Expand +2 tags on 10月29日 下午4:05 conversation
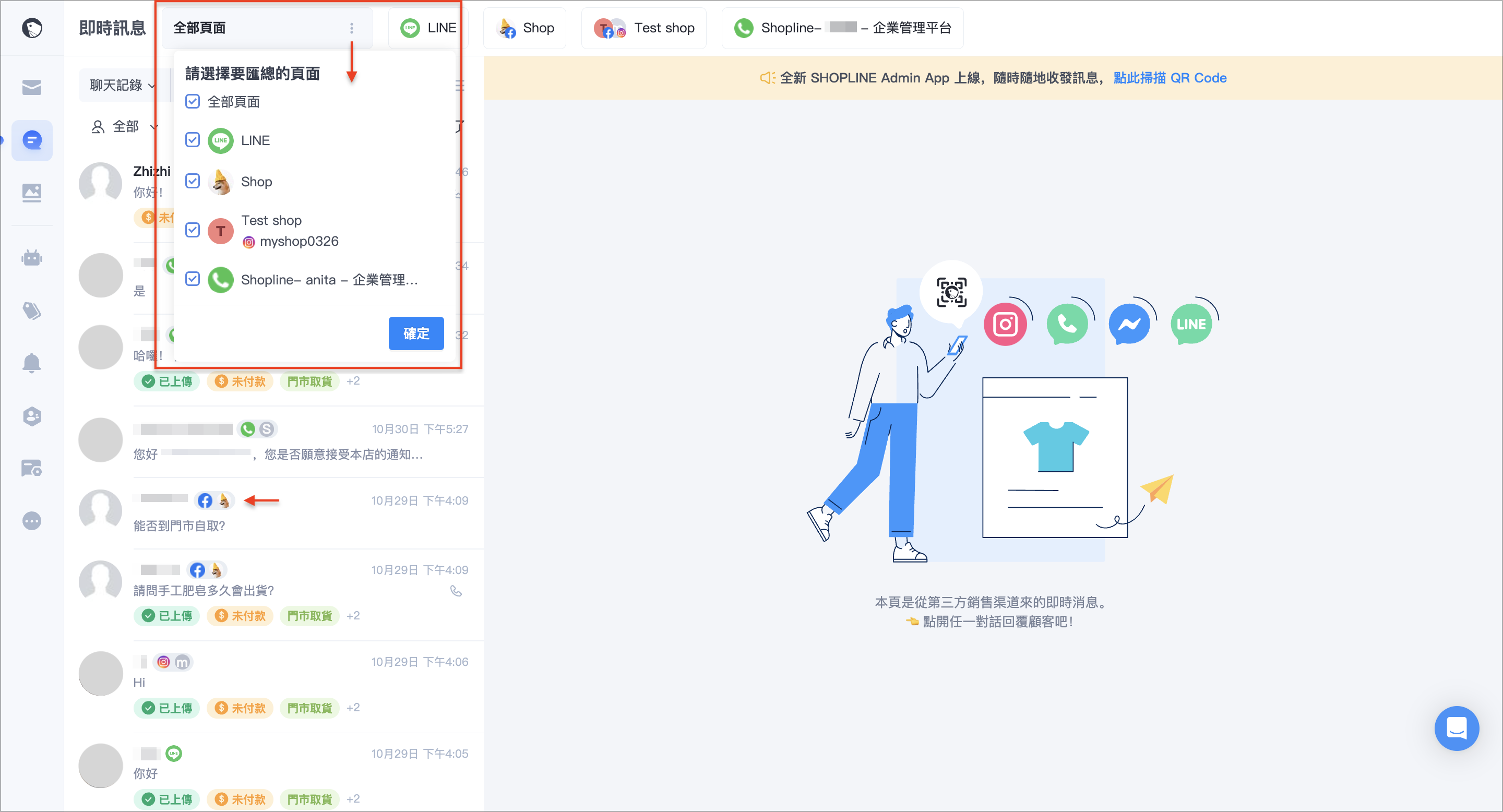The height and width of the screenshot is (812, 1503). click(353, 798)
